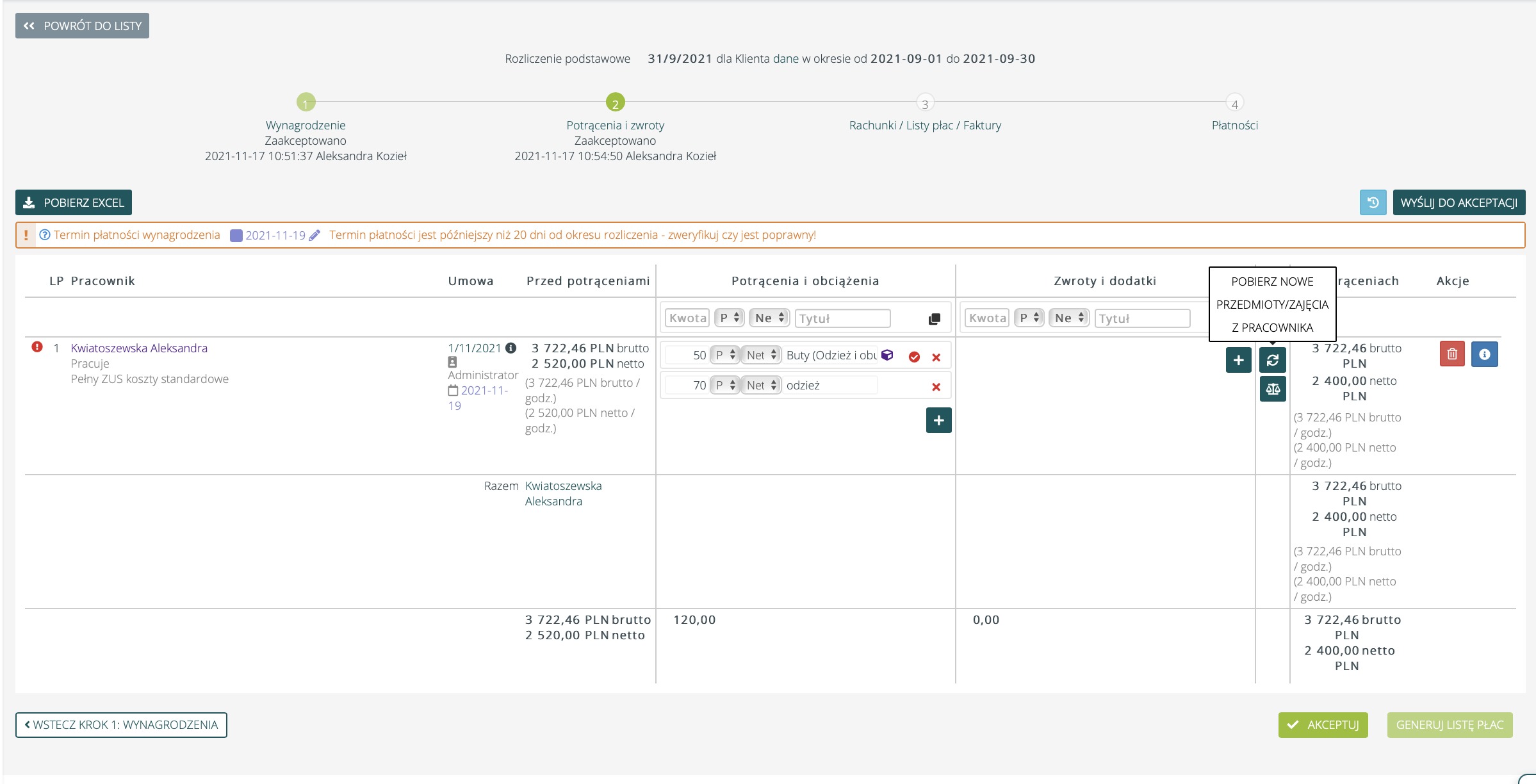Image resolution: width=1536 pixels, height=784 pixels.
Task: Open the blue info icon in Akcje
Action: 1484,354
